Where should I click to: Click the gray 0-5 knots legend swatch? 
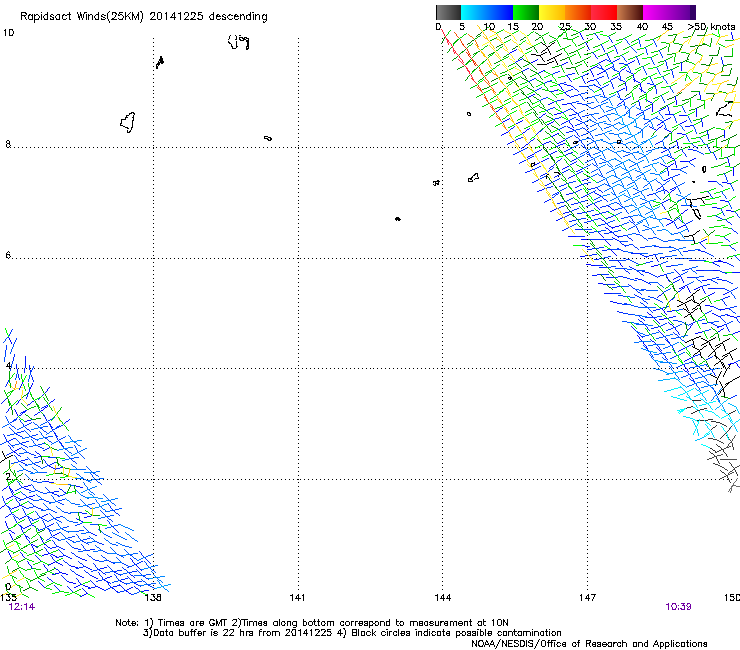[448, 12]
